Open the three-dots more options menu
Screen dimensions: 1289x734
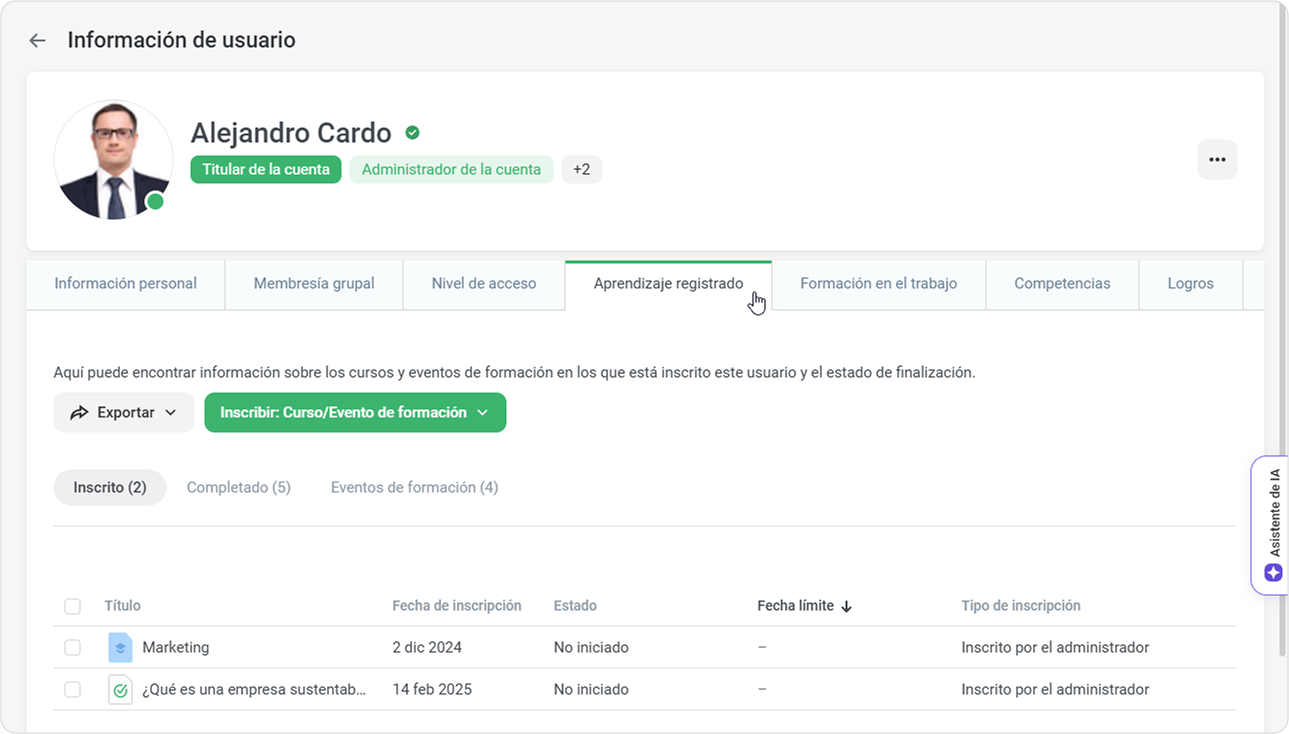[1217, 160]
